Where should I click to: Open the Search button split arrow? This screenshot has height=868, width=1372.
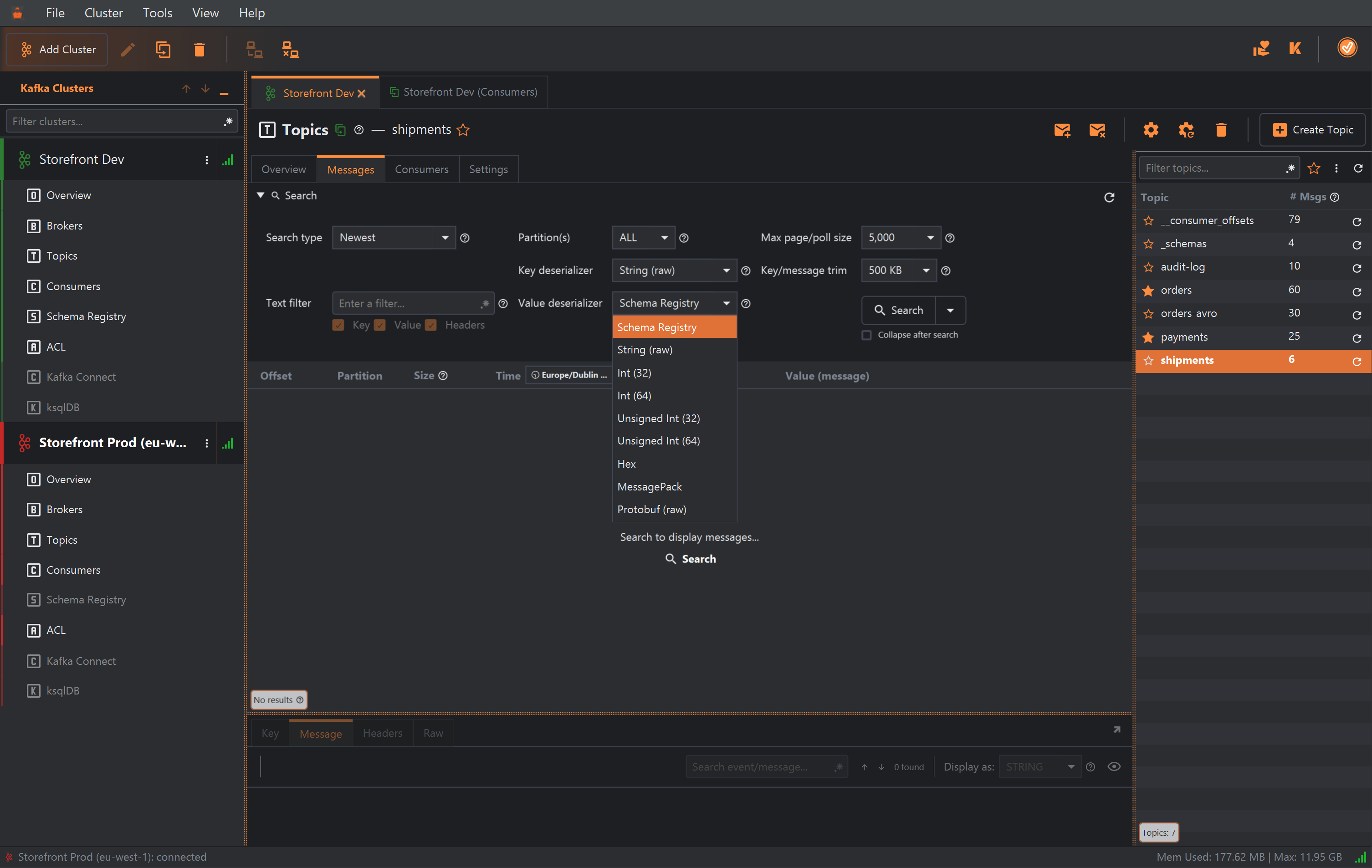[950, 311]
